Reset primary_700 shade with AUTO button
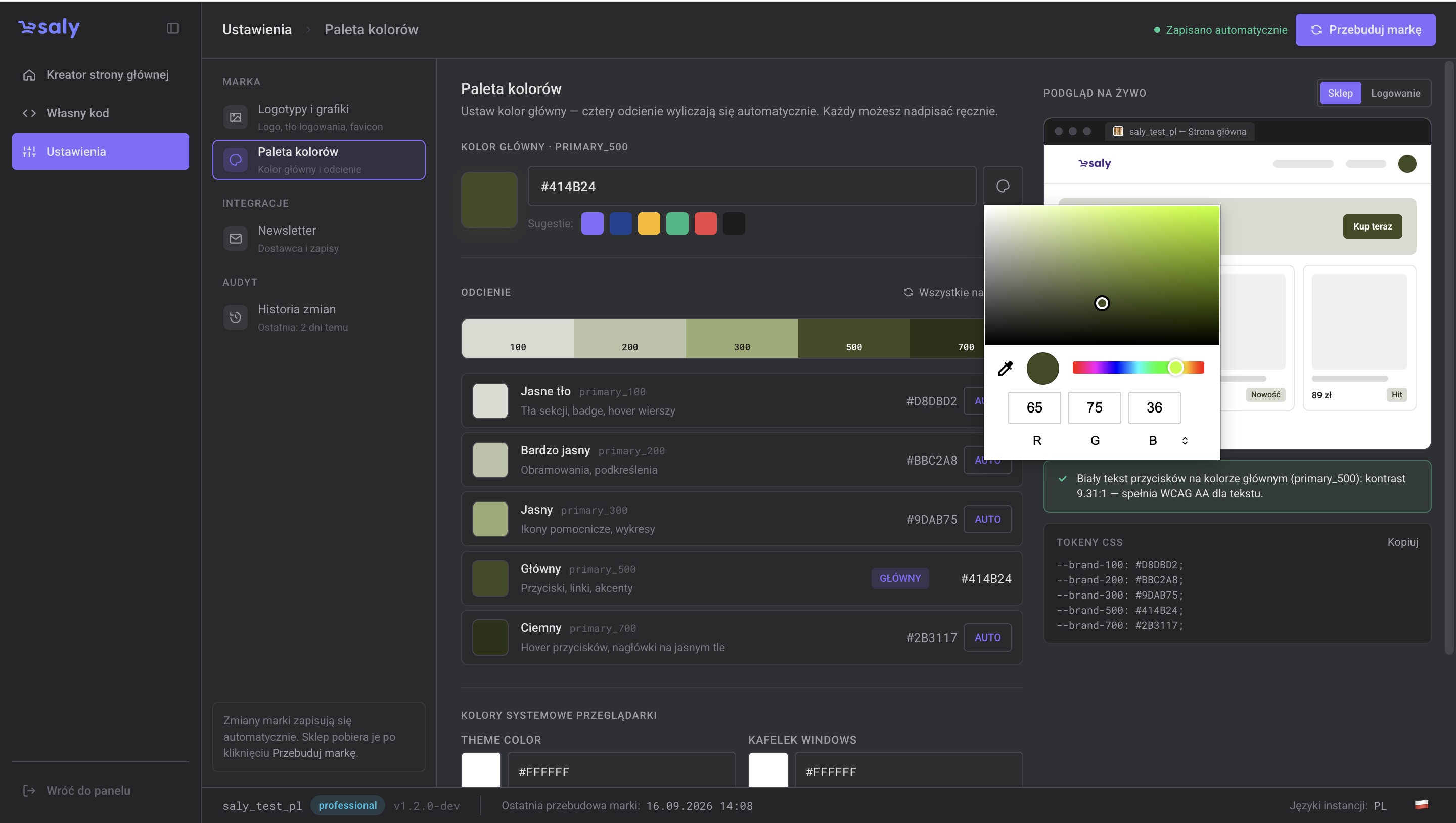1456x823 pixels. 987,637
